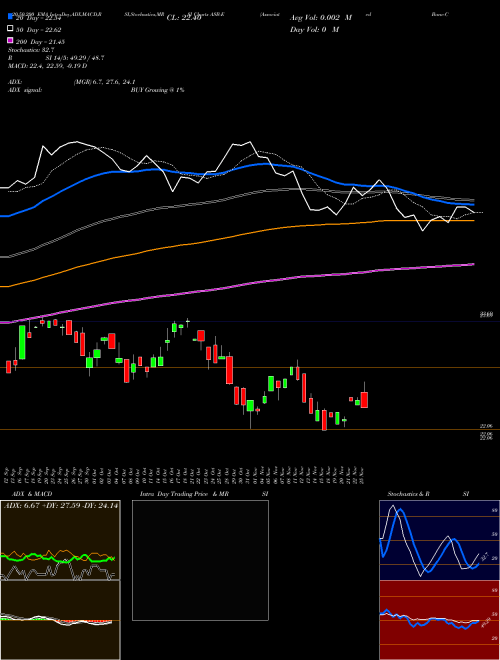Click the blue 20 Day legend square
Image resolution: width=500 pixels, height=660 pixels.
(11, 16)
